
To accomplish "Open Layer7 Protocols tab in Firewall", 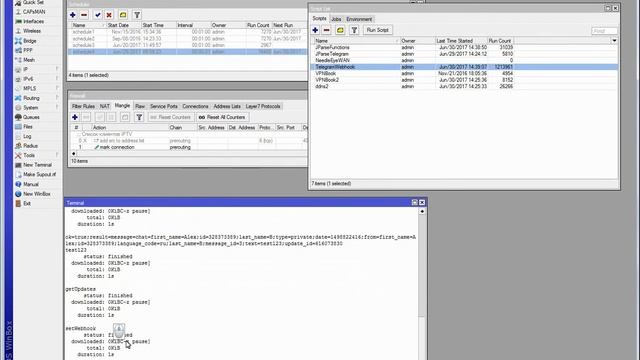I will click(x=263, y=106).
